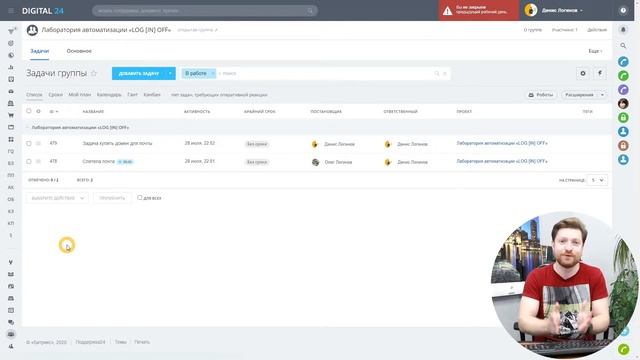Open the arrow beside Добавить задачу
Viewport: 640px width, 360px height.
[x=170, y=73]
